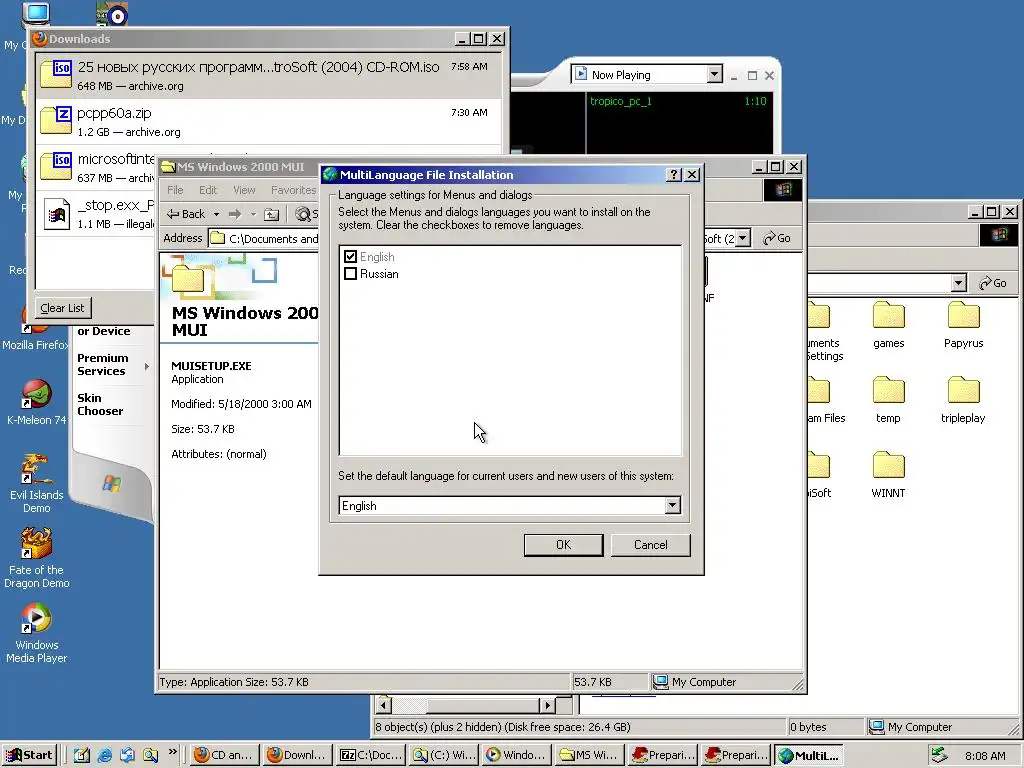Open Now Playing dropdown in Media Player
This screenshot has width=1024, height=768.
pyautogui.click(x=714, y=74)
